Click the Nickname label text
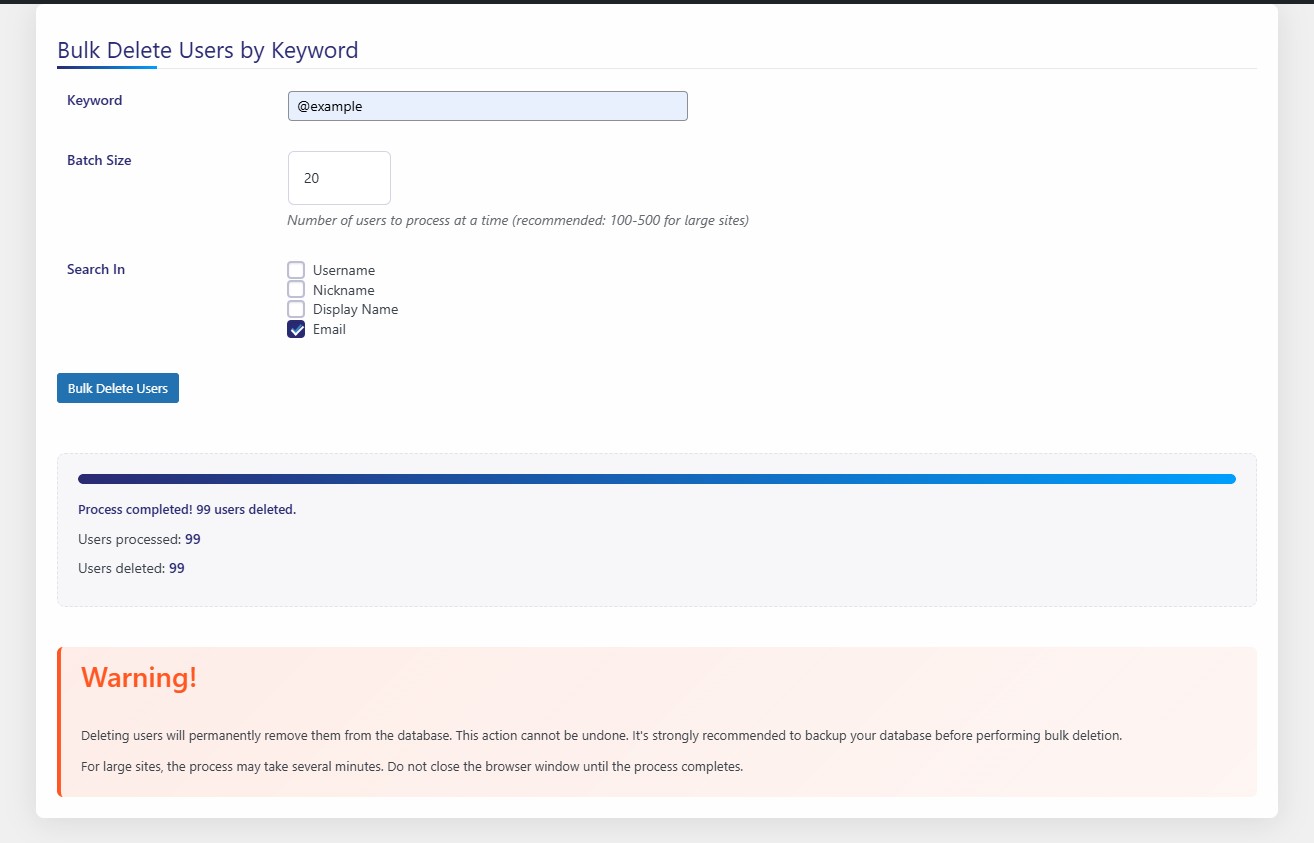Image resolution: width=1314 pixels, height=843 pixels. point(344,290)
